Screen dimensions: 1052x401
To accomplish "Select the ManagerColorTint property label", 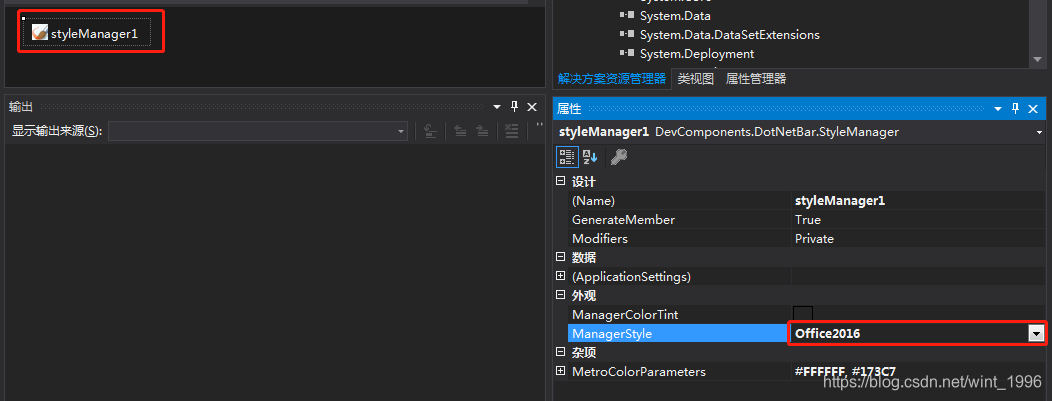I will pos(625,314).
